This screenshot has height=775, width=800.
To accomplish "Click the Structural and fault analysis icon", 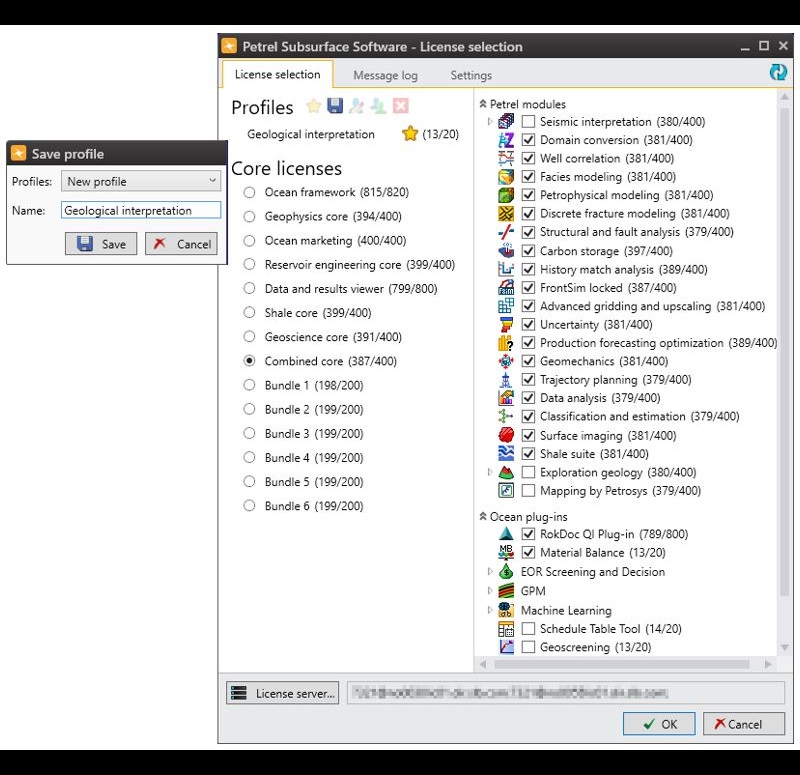I will point(506,232).
